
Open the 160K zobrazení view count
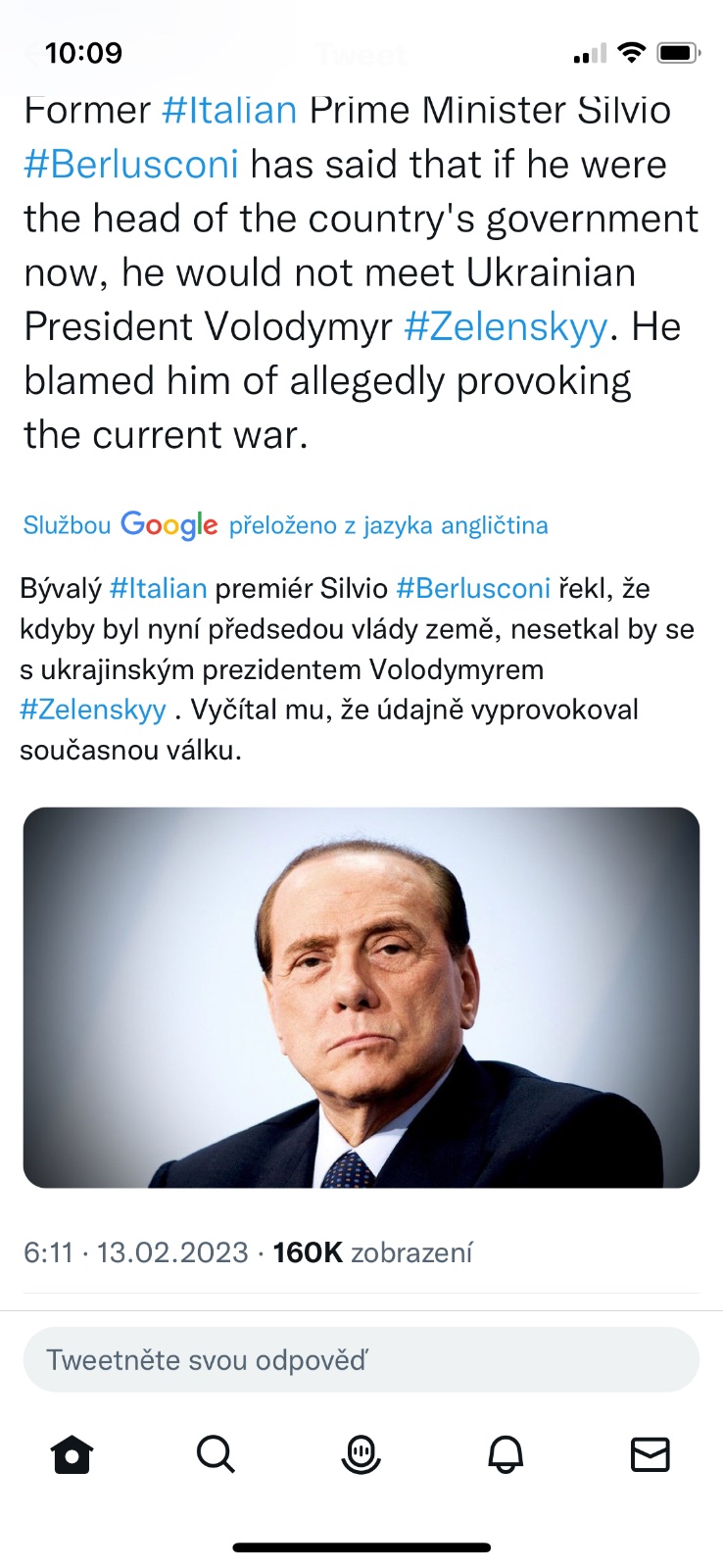372,1252
